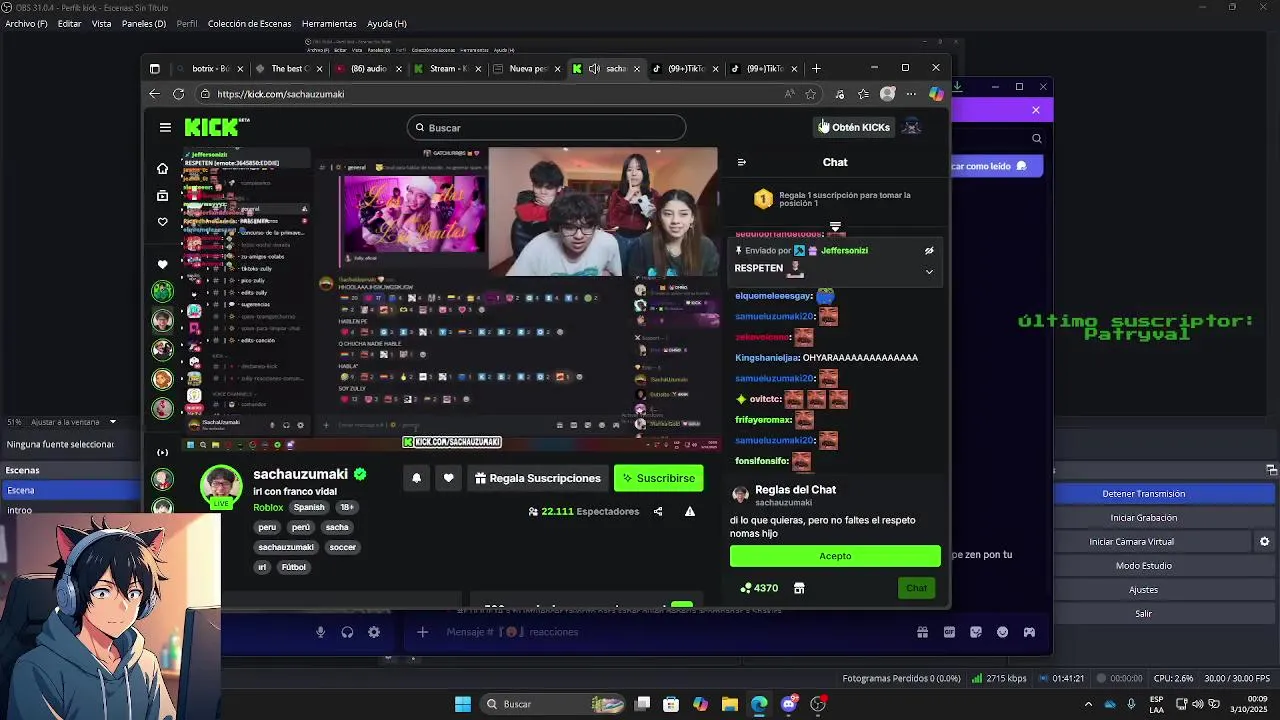Open a new Edge tab
This screenshot has height=720, width=1280.
click(x=816, y=69)
